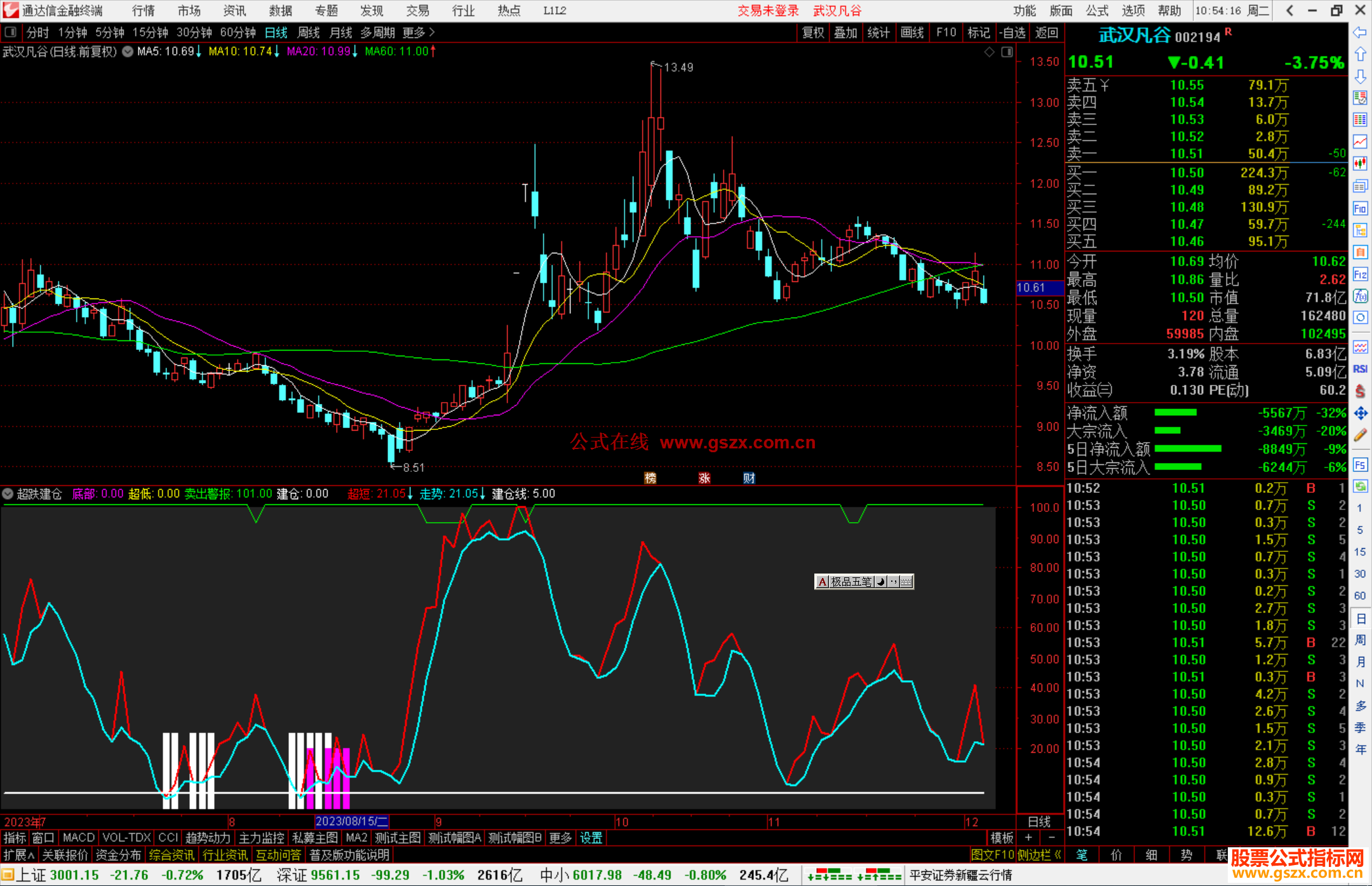The image size is (1372, 886).
Task: Expand the main chart indicator dropdown arrow
Action: tap(128, 51)
